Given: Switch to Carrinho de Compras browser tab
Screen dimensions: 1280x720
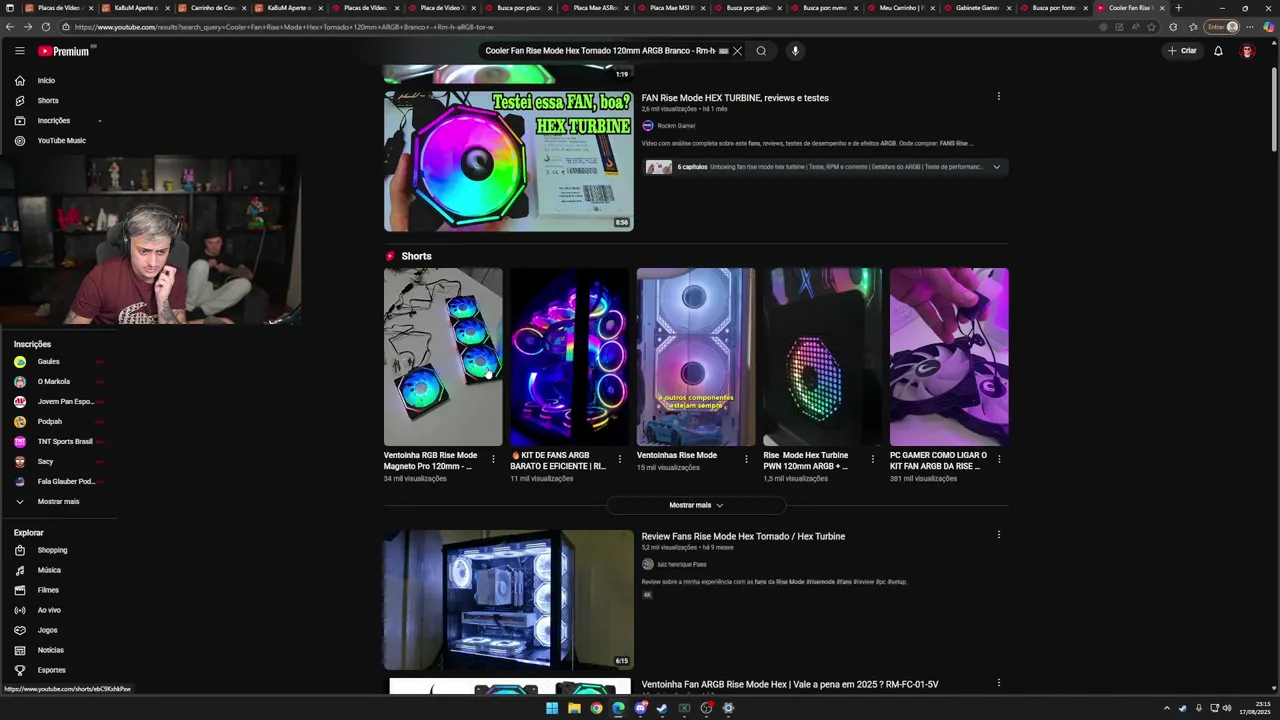Looking at the screenshot, I should (213, 8).
